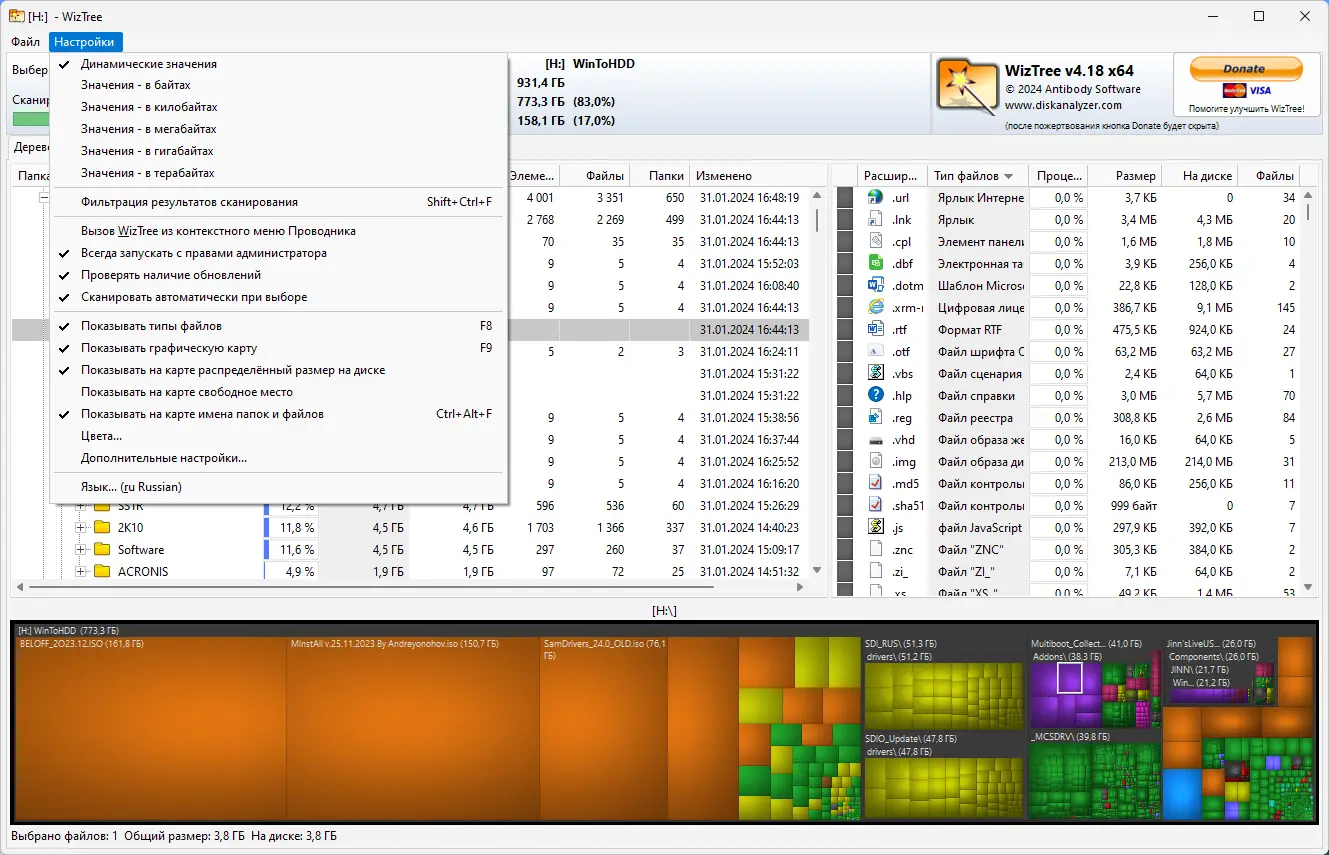Toggle 'Показывать типы файлов' option
The height and width of the screenshot is (855, 1329).
tap(279, 326)
